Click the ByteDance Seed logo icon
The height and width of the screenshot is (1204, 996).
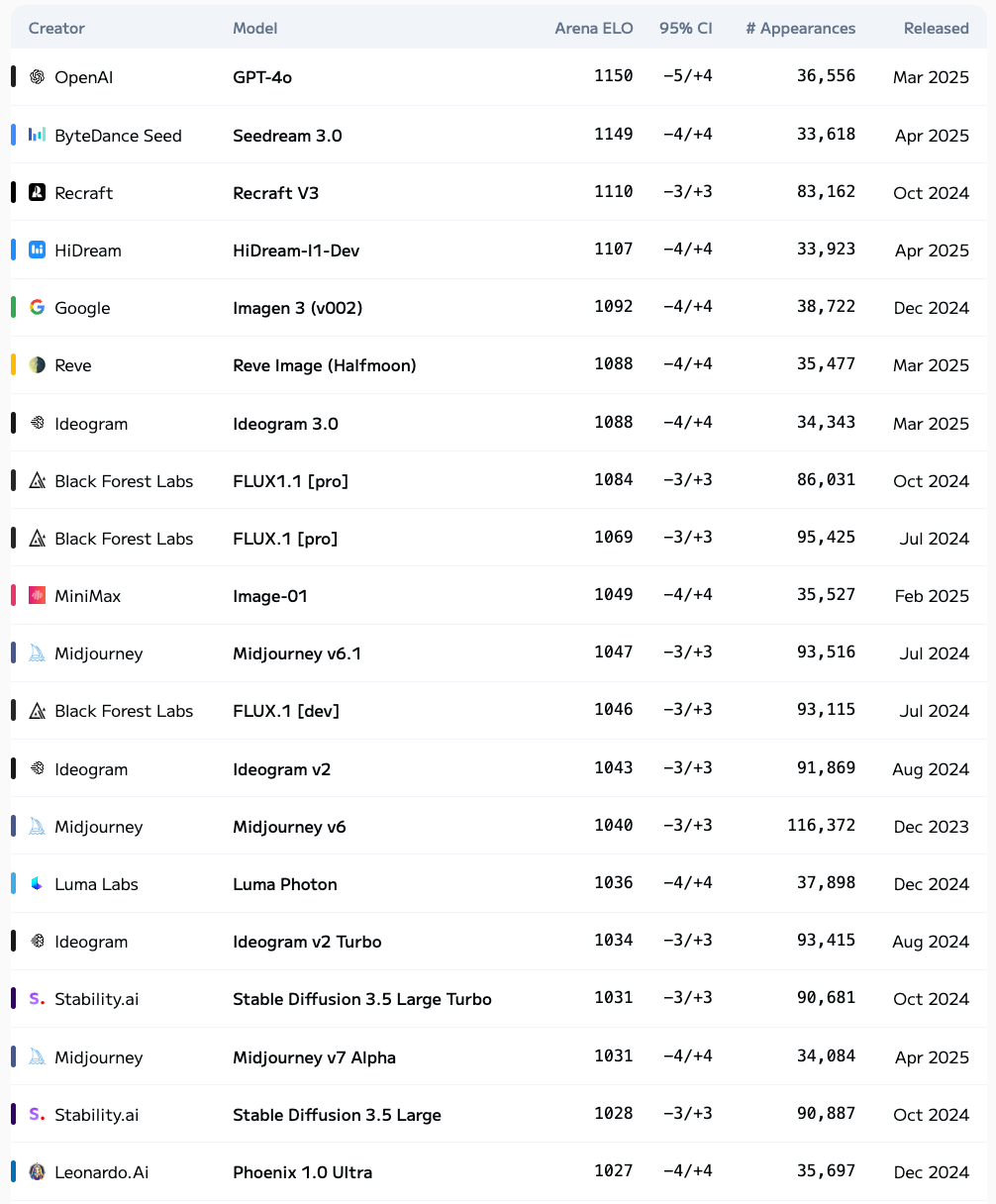tap(38, 135)
